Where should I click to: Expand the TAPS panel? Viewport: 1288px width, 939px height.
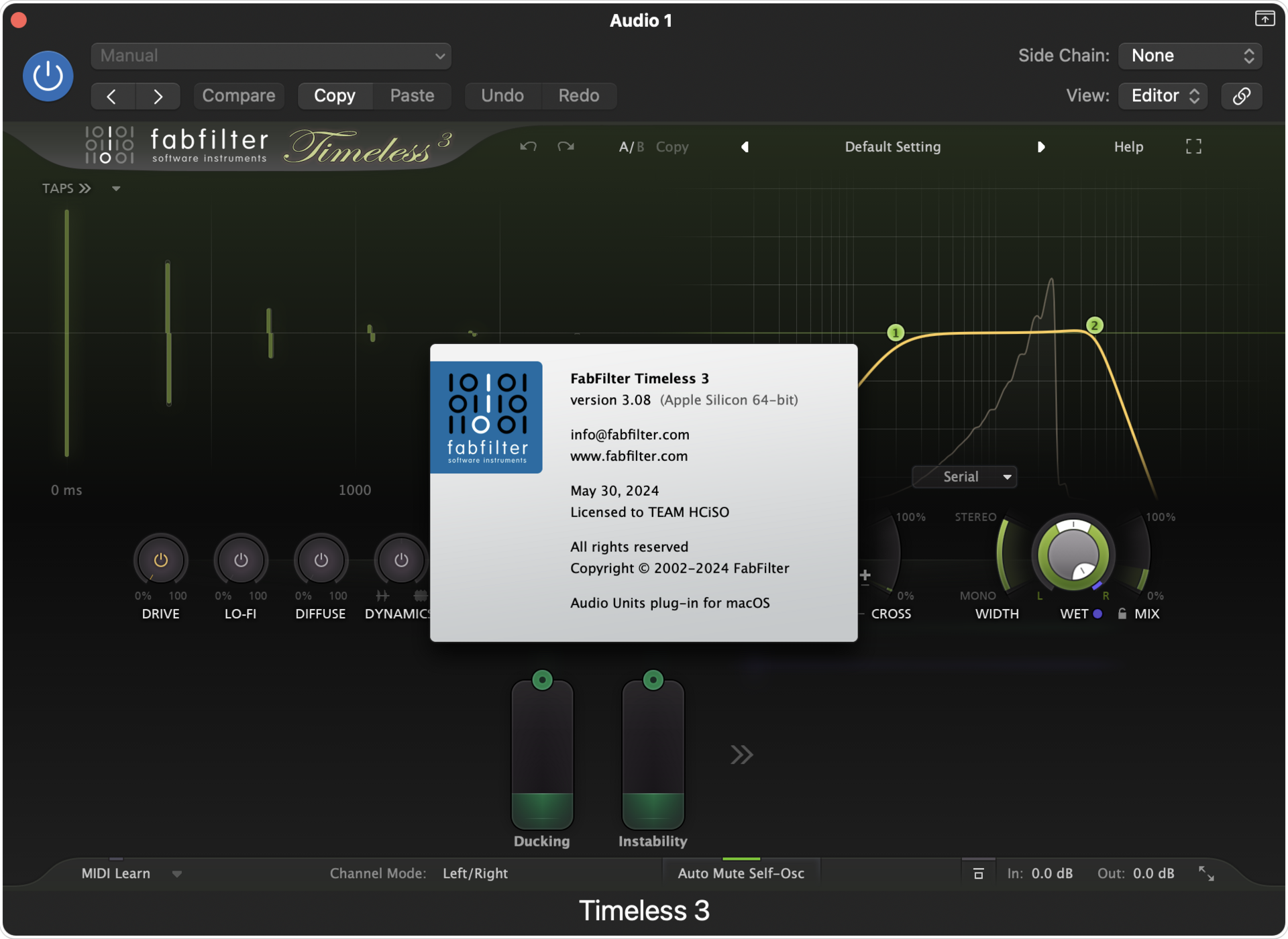click(66, 188)
